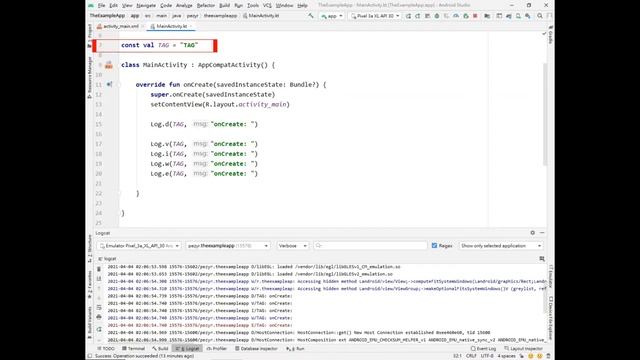Viewport: 640px width, 360px height.
Task: Click the CRLF line separator status item
Action: coord(471,356)
